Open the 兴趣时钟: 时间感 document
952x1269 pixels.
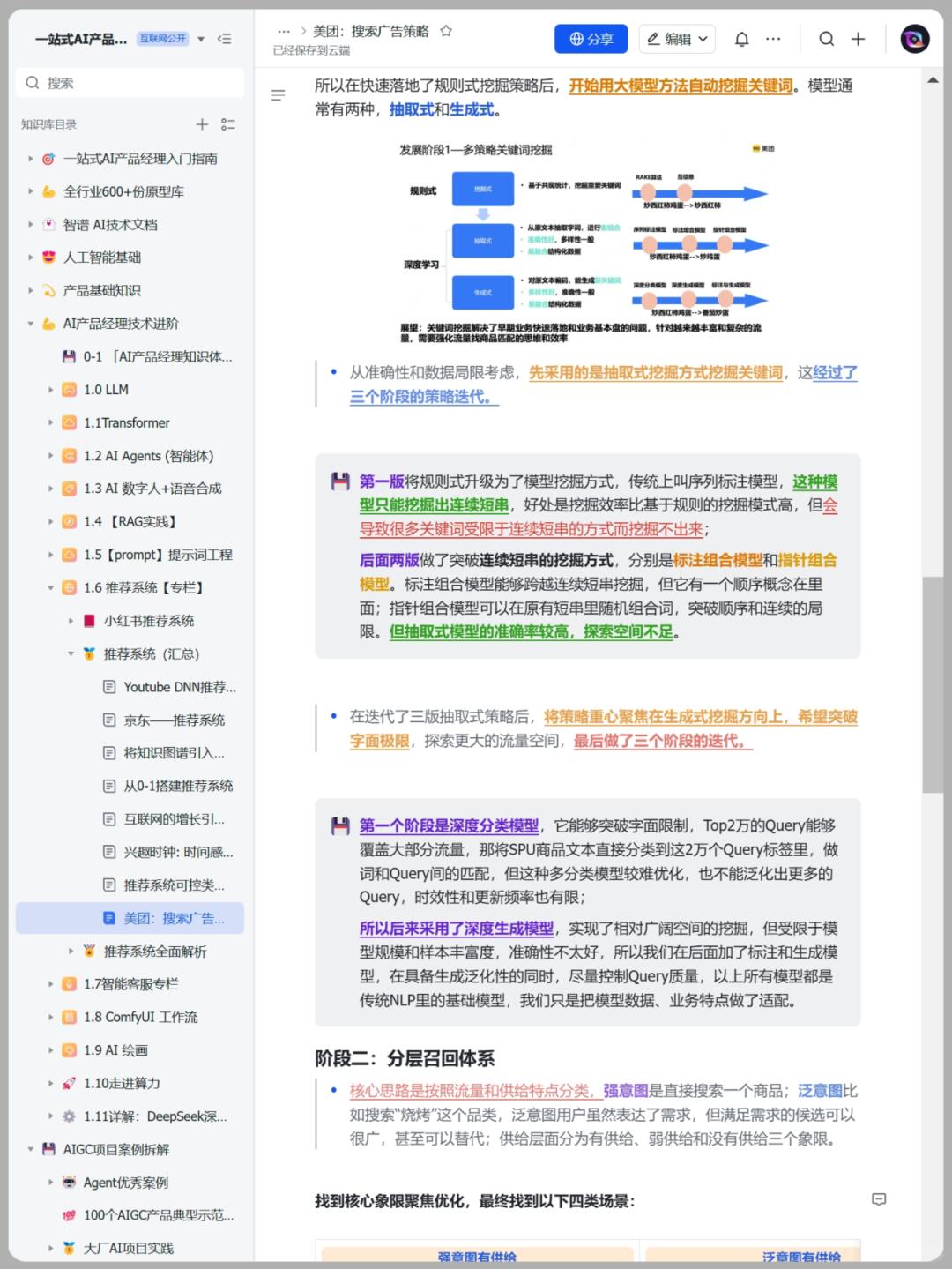(178, 852)
